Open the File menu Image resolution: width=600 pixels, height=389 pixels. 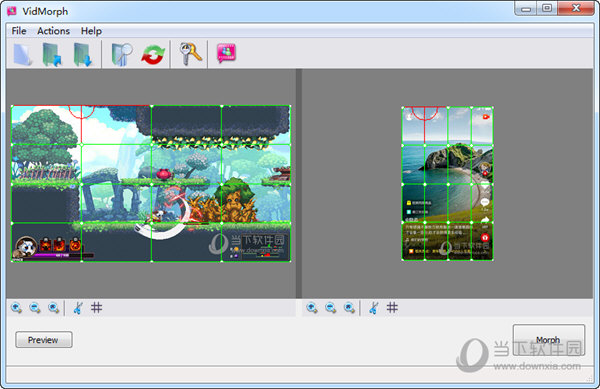(19, 31)
